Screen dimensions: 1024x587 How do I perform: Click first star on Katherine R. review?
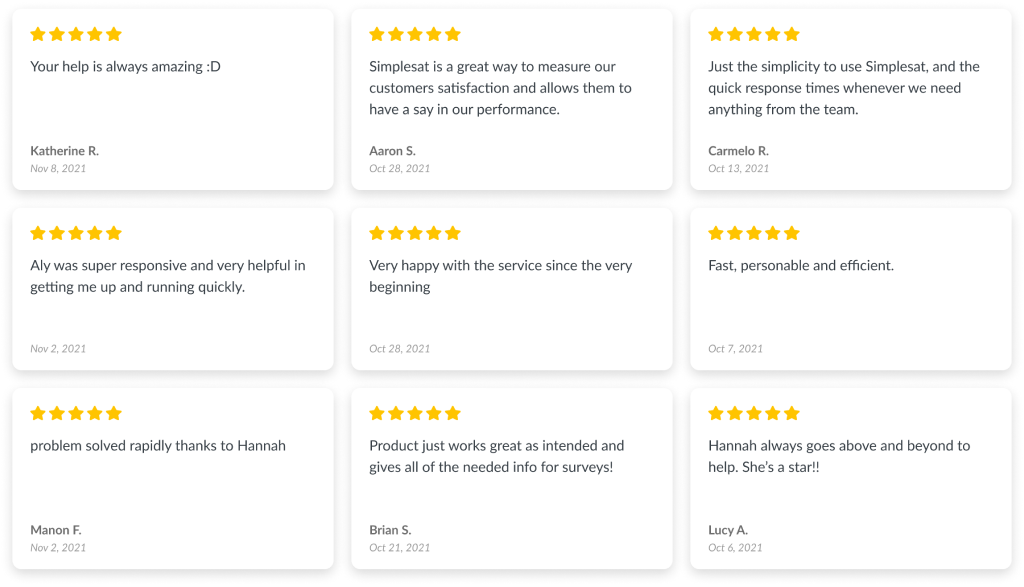pyautogui.click(x=38, y=34)
